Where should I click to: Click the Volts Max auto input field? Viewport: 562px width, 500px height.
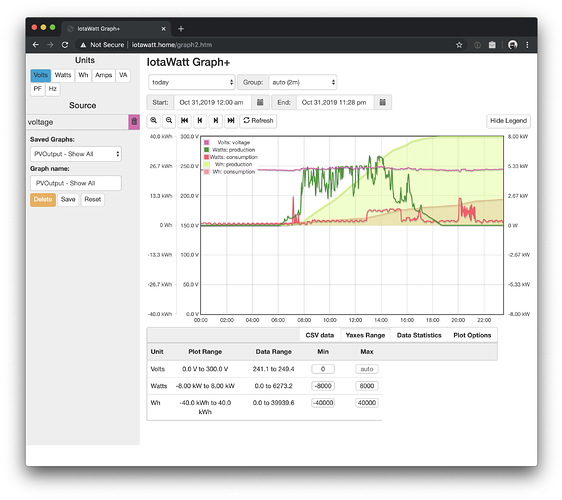tap(367, 369)
